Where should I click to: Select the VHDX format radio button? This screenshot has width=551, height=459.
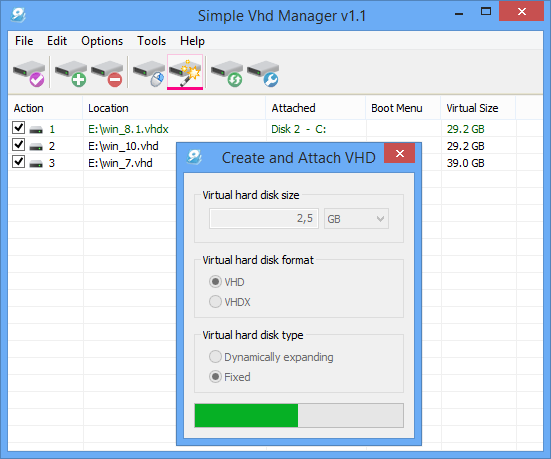[215, 302]
